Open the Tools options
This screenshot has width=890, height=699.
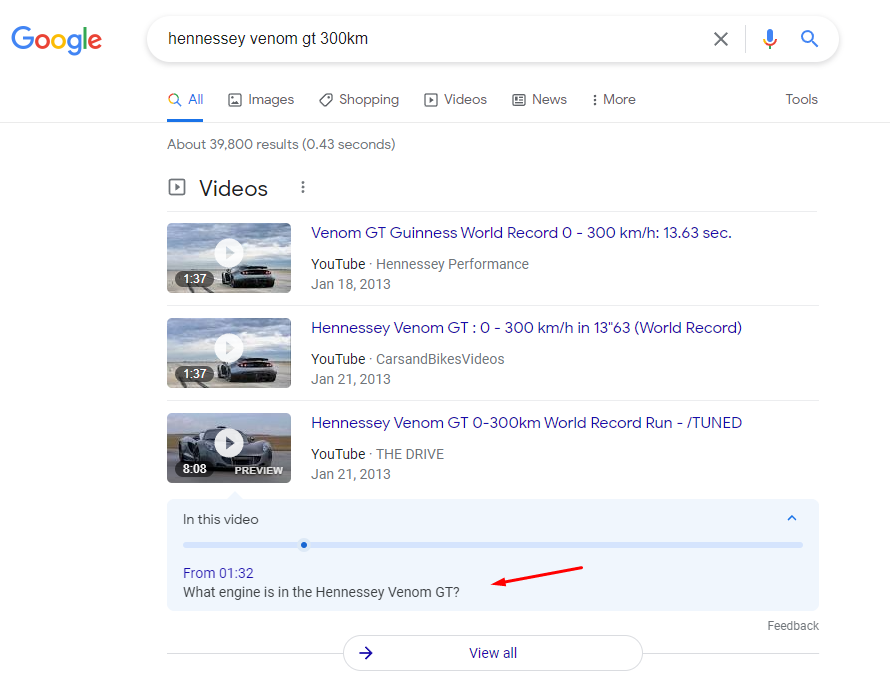(x=801, y=100)
